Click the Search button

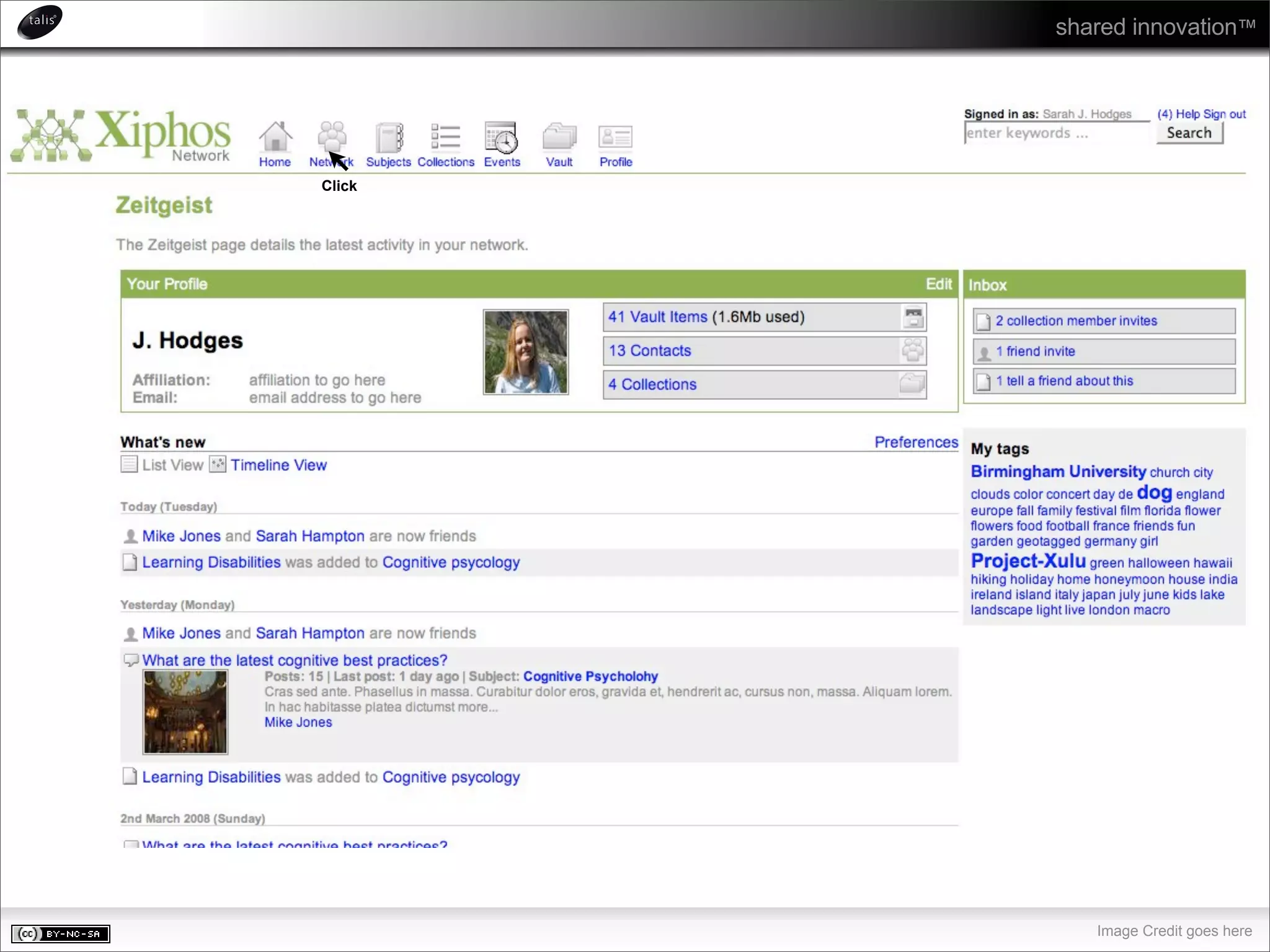click(x=1189, y=133)
